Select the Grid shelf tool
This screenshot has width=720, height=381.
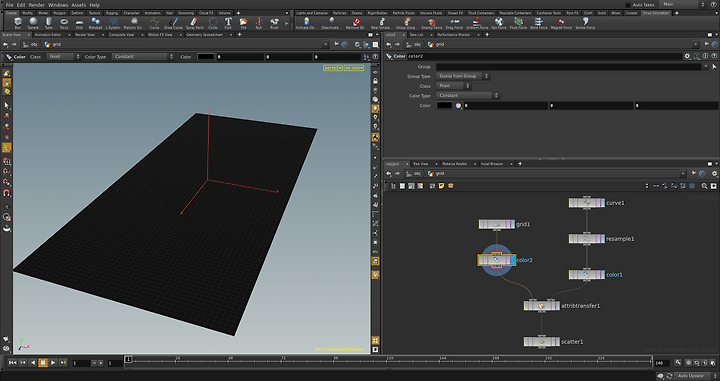(79, 23)
